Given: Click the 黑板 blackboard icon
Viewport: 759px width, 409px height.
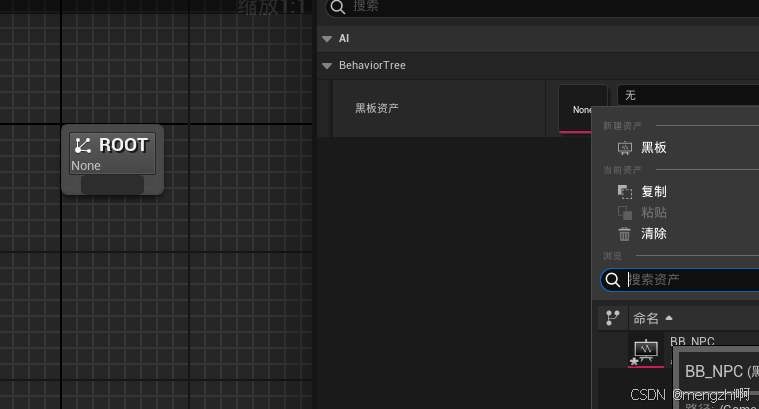Looking at the screenshot, I should [x=625, y=148].
